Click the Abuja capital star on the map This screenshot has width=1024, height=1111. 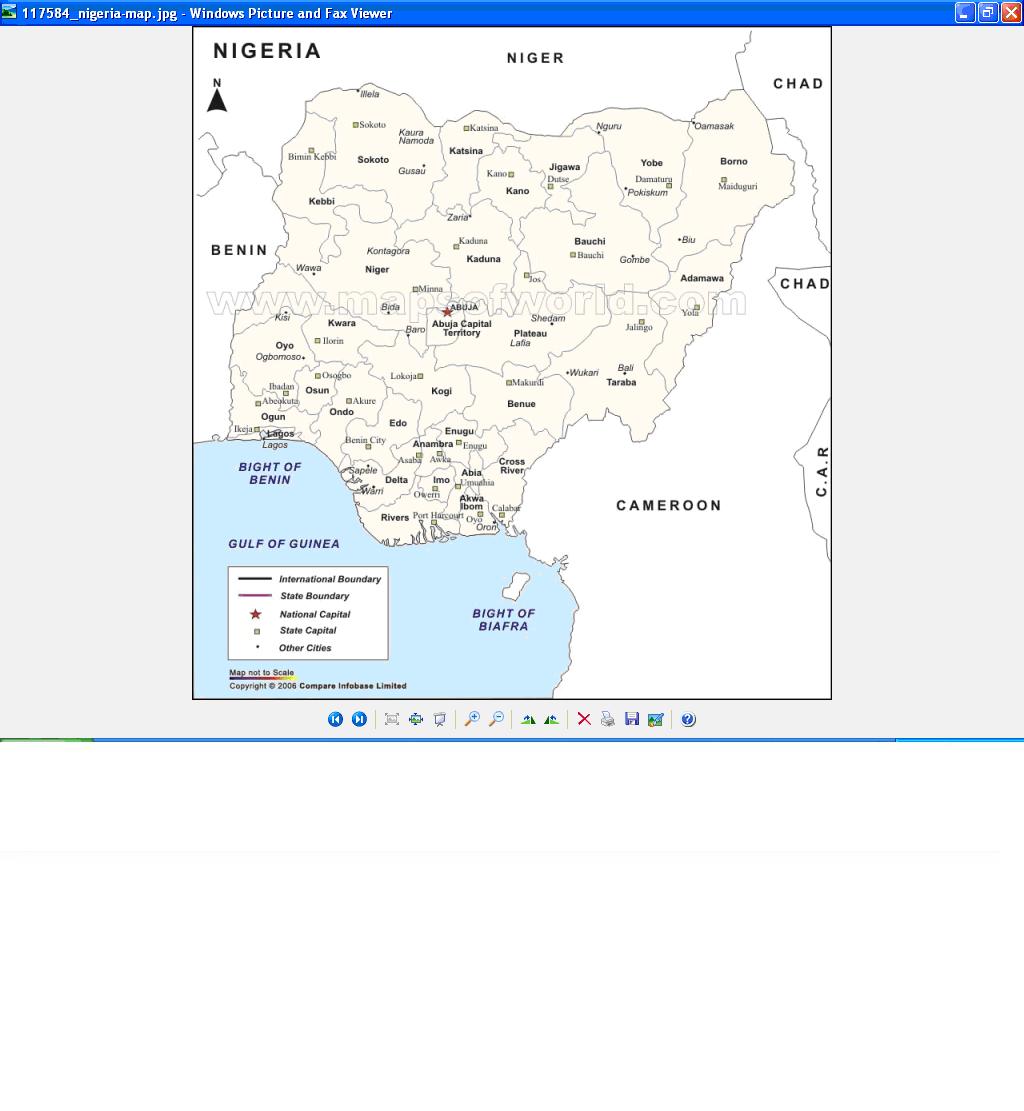[447, 312]
